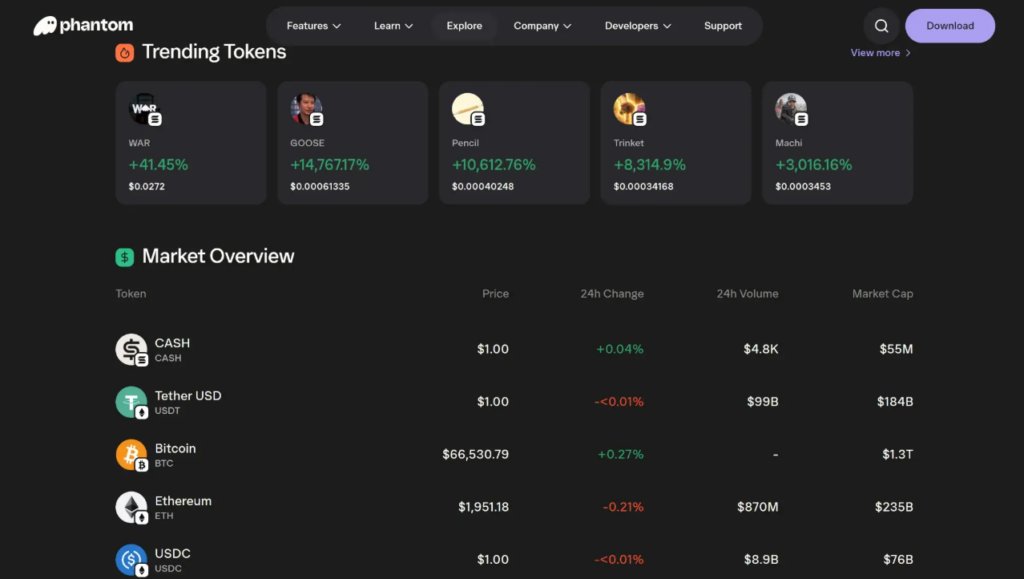Click the Tether USD name text

coord(188,396)
